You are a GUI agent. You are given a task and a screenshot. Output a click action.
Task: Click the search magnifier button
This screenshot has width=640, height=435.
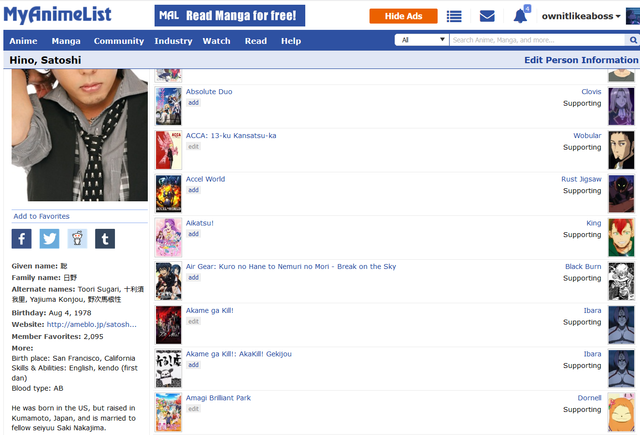(633, 40)
